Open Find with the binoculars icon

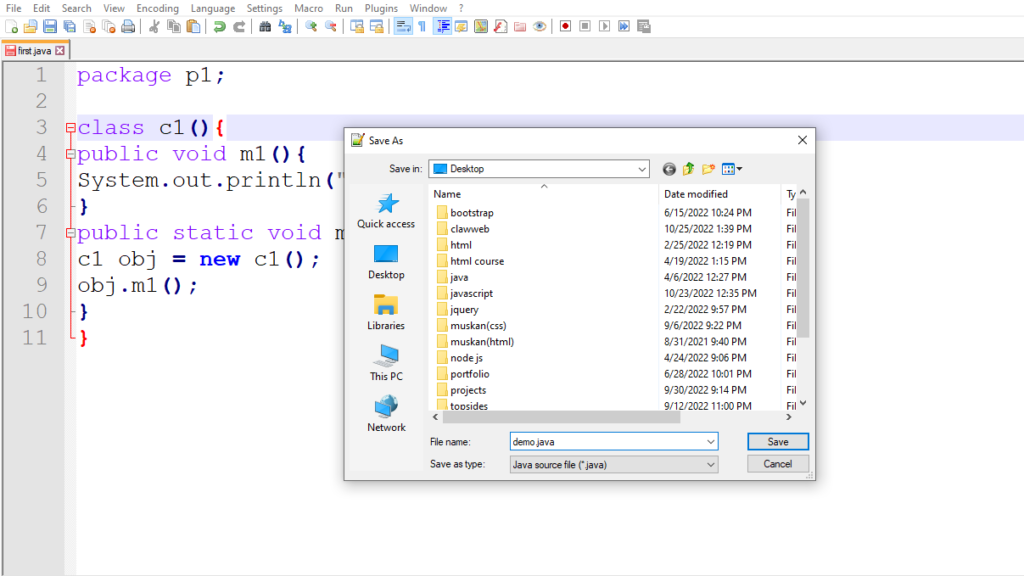(x=265, y=27)
